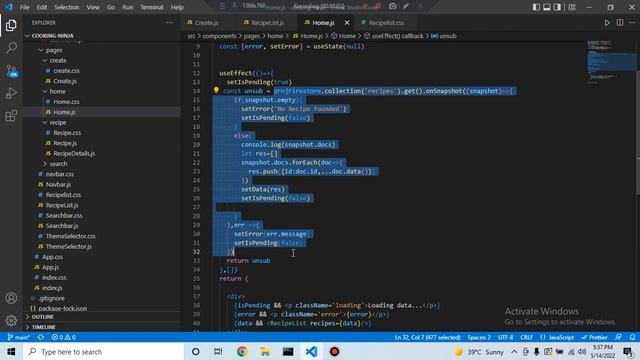Image resolution: width=640 pixels, height=360 pixels.
Task: Collapse the home folder
Action: point(57,91)
